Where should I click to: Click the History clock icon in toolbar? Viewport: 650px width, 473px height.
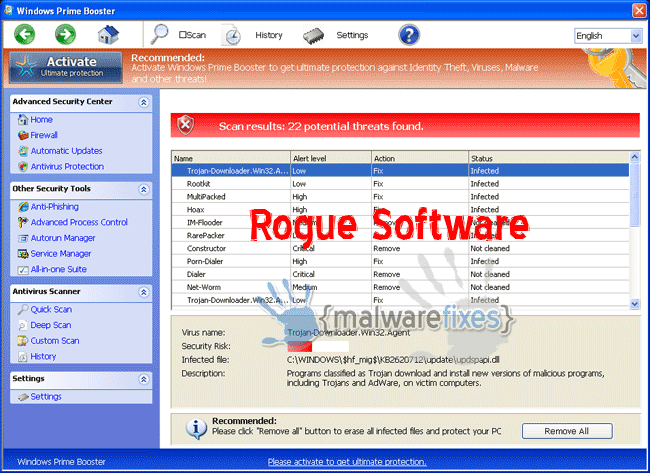[232, 35]
